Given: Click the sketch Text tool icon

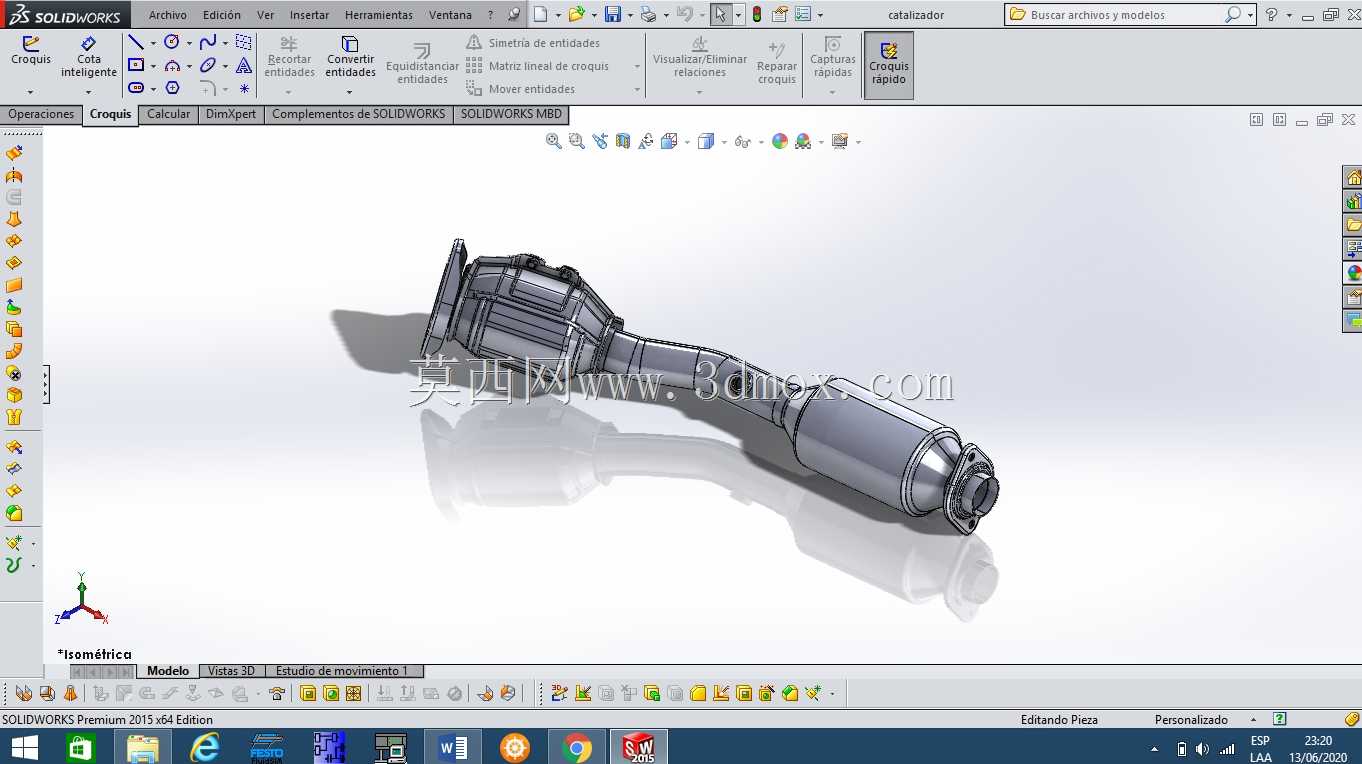Looking at the screenshot, I should 244,65.
